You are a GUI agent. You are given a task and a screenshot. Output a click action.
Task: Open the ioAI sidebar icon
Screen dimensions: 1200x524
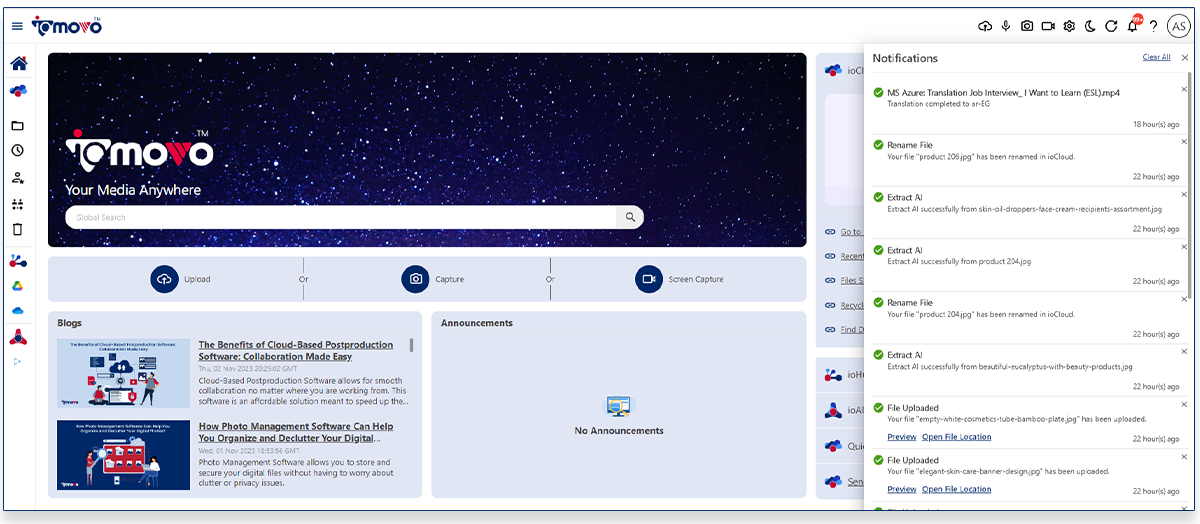click(x=18, y=338)
